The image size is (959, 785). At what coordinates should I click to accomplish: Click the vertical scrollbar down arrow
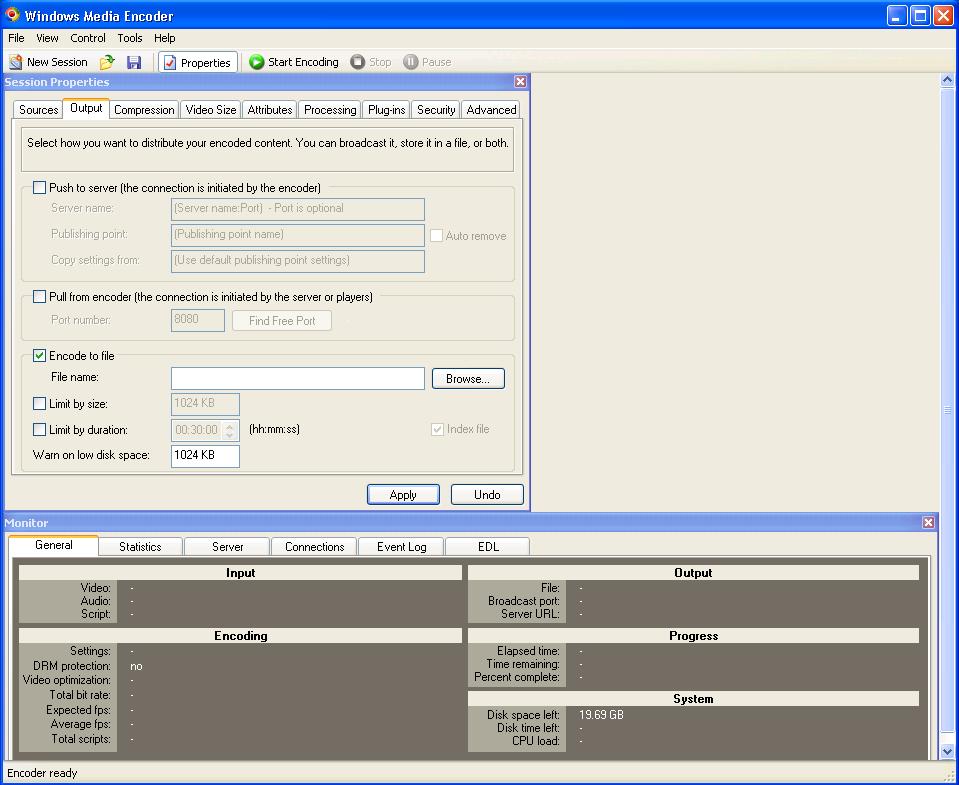click(947, 752)
